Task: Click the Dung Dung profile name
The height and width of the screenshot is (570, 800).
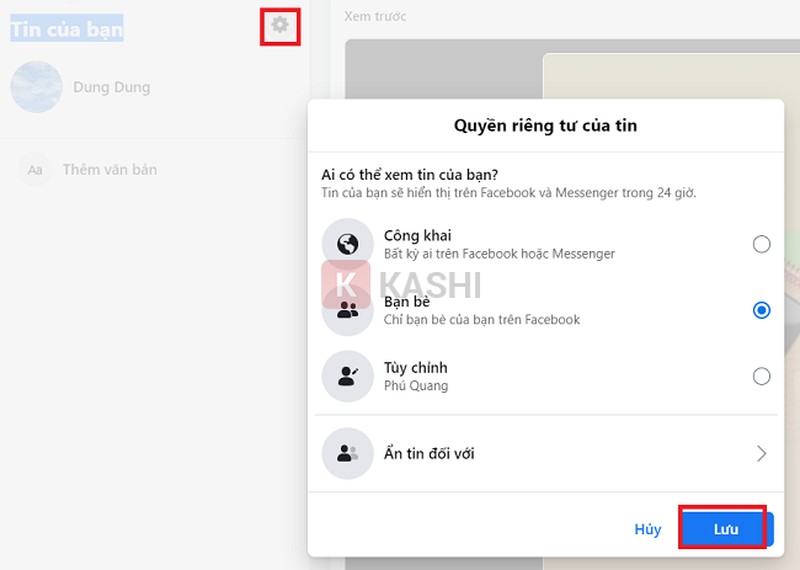Action: pyautogui.click(x=112, y=87)
